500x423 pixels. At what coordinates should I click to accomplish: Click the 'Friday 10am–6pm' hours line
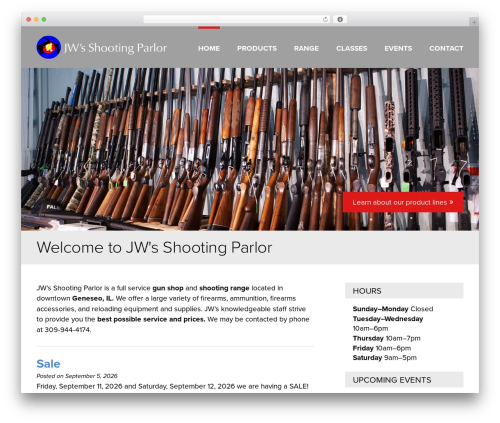pos(382,348)
